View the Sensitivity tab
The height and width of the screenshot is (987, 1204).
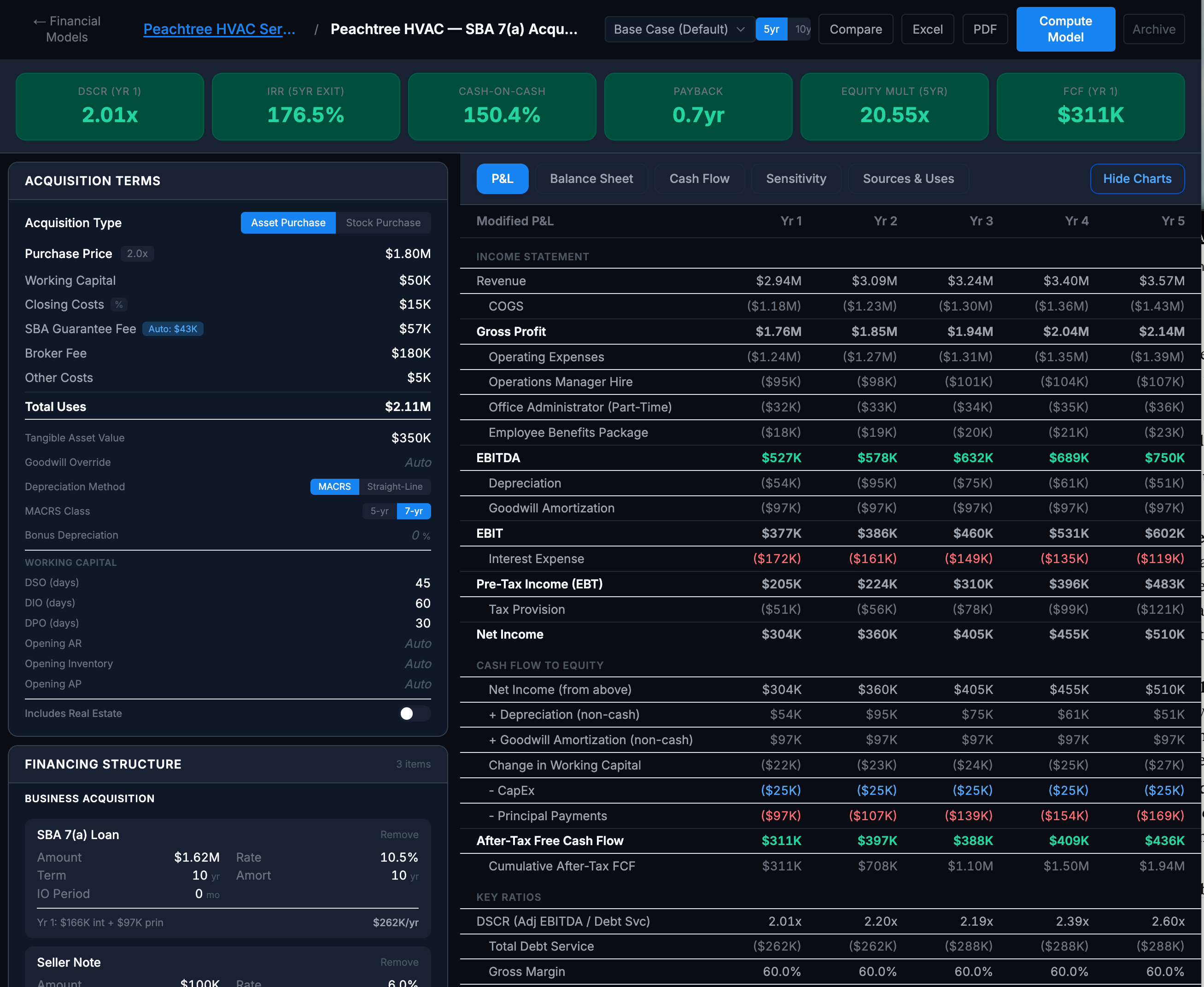[x=795, y=178]
